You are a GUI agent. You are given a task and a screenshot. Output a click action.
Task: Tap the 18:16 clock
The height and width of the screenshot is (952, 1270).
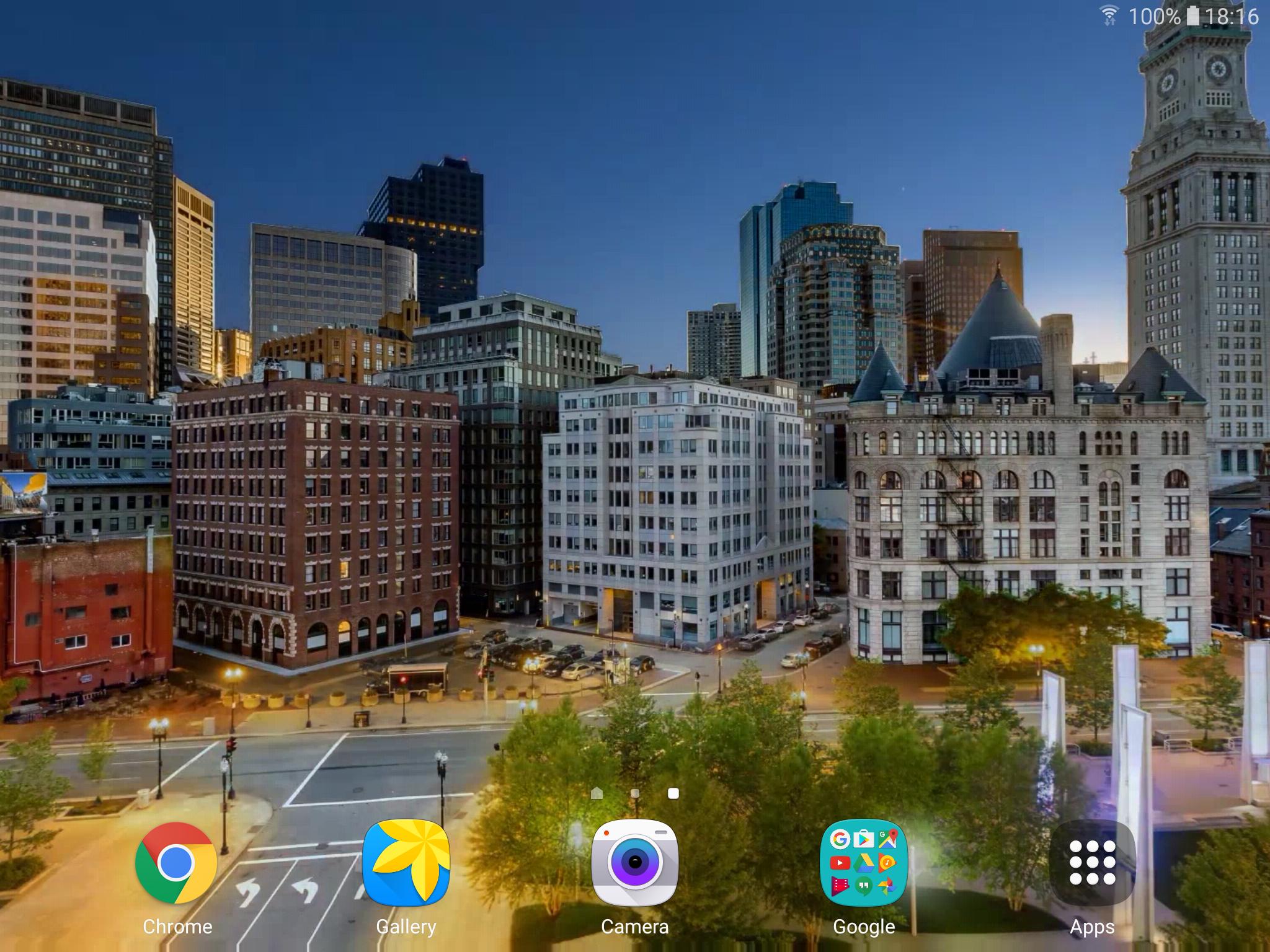point(1232,16)
